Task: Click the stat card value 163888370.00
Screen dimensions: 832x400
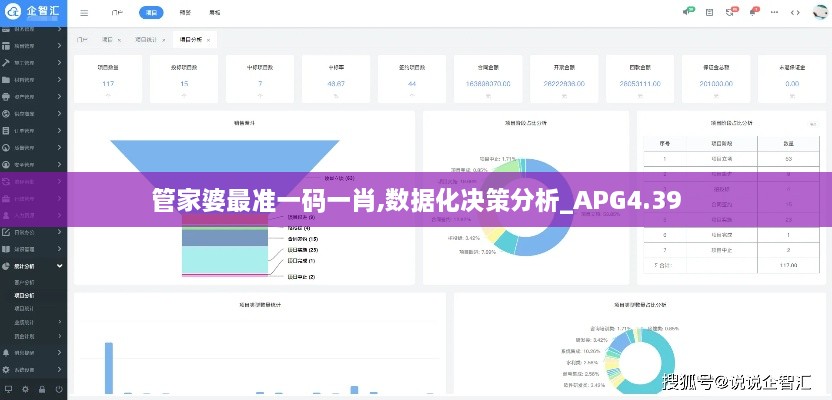Action: click(x=488, y=83)
